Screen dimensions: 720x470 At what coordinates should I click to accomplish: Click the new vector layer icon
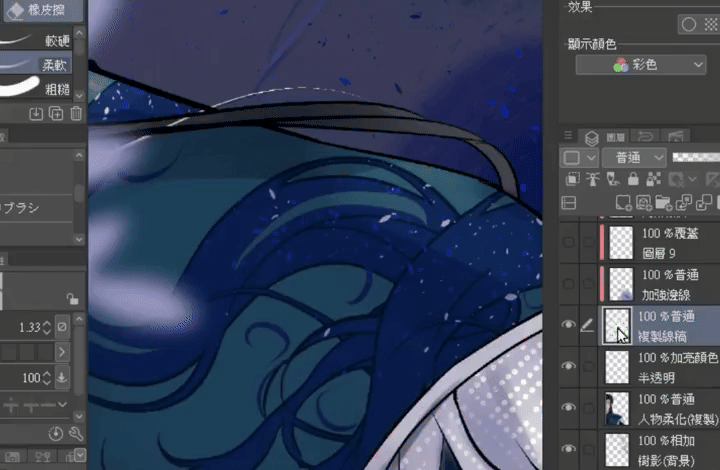point(643,202)
